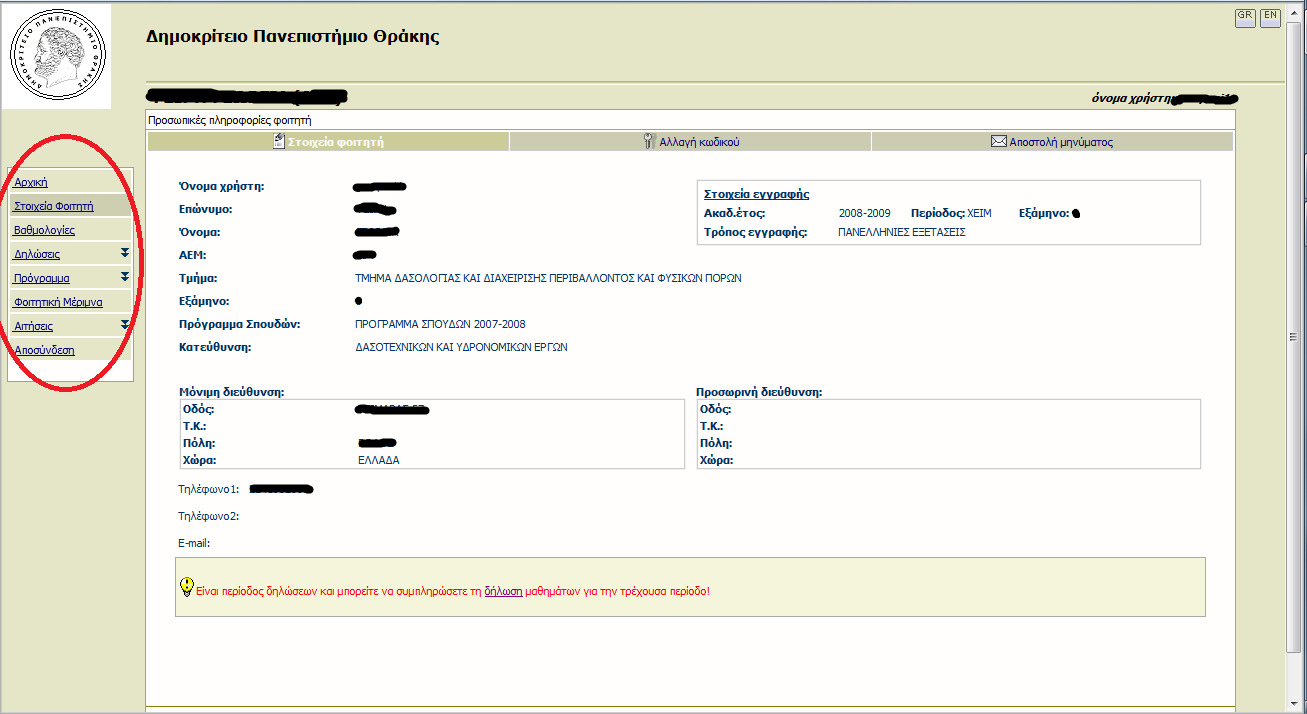Click the lightbulb notice icon
The width and height of the screenshot is (1307, 714).
[186, 587]
